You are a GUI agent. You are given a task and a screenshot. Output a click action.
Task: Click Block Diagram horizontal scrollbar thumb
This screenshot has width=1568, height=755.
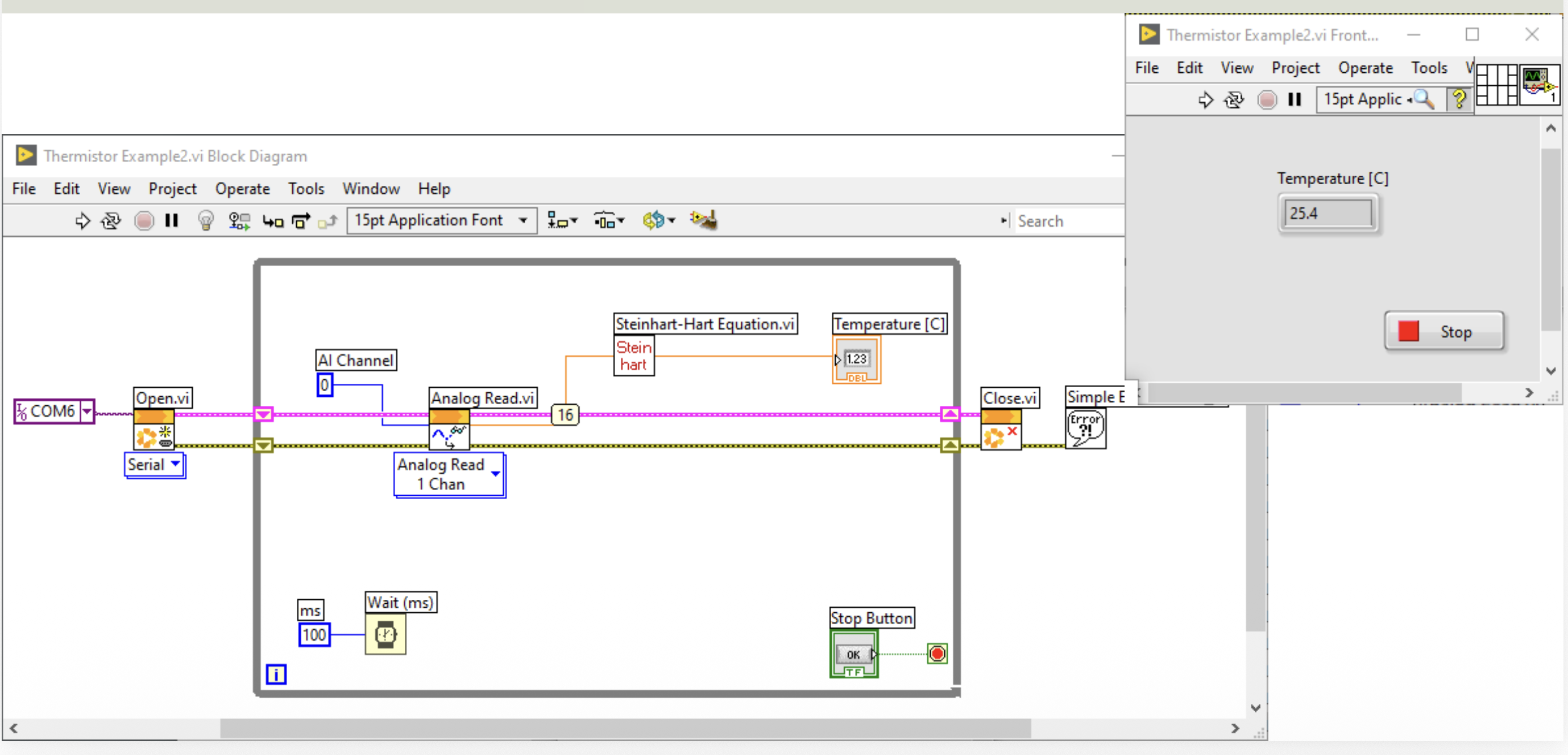coord(625,728)
